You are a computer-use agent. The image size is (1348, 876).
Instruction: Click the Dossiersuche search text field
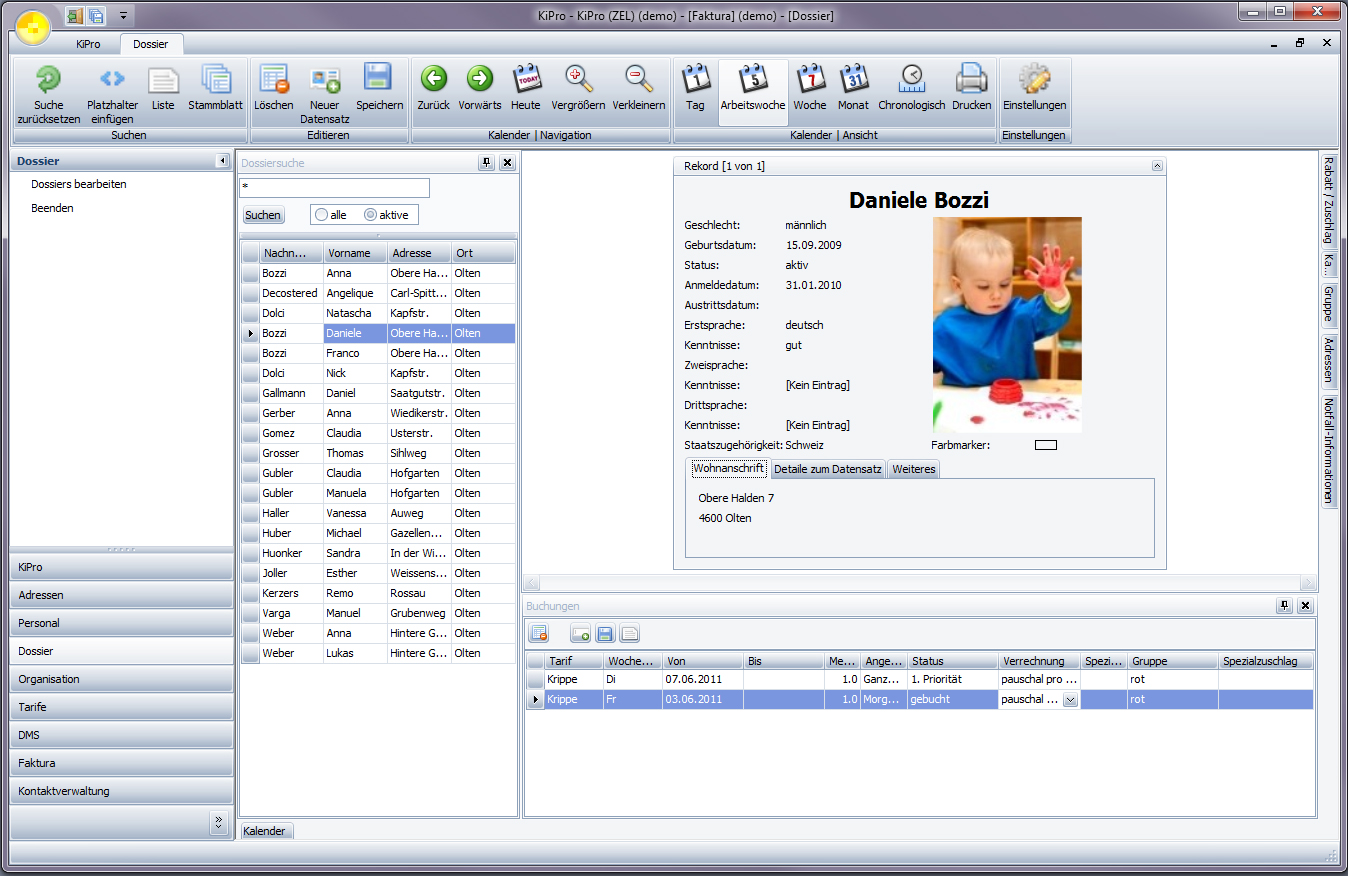pos(334,188)
